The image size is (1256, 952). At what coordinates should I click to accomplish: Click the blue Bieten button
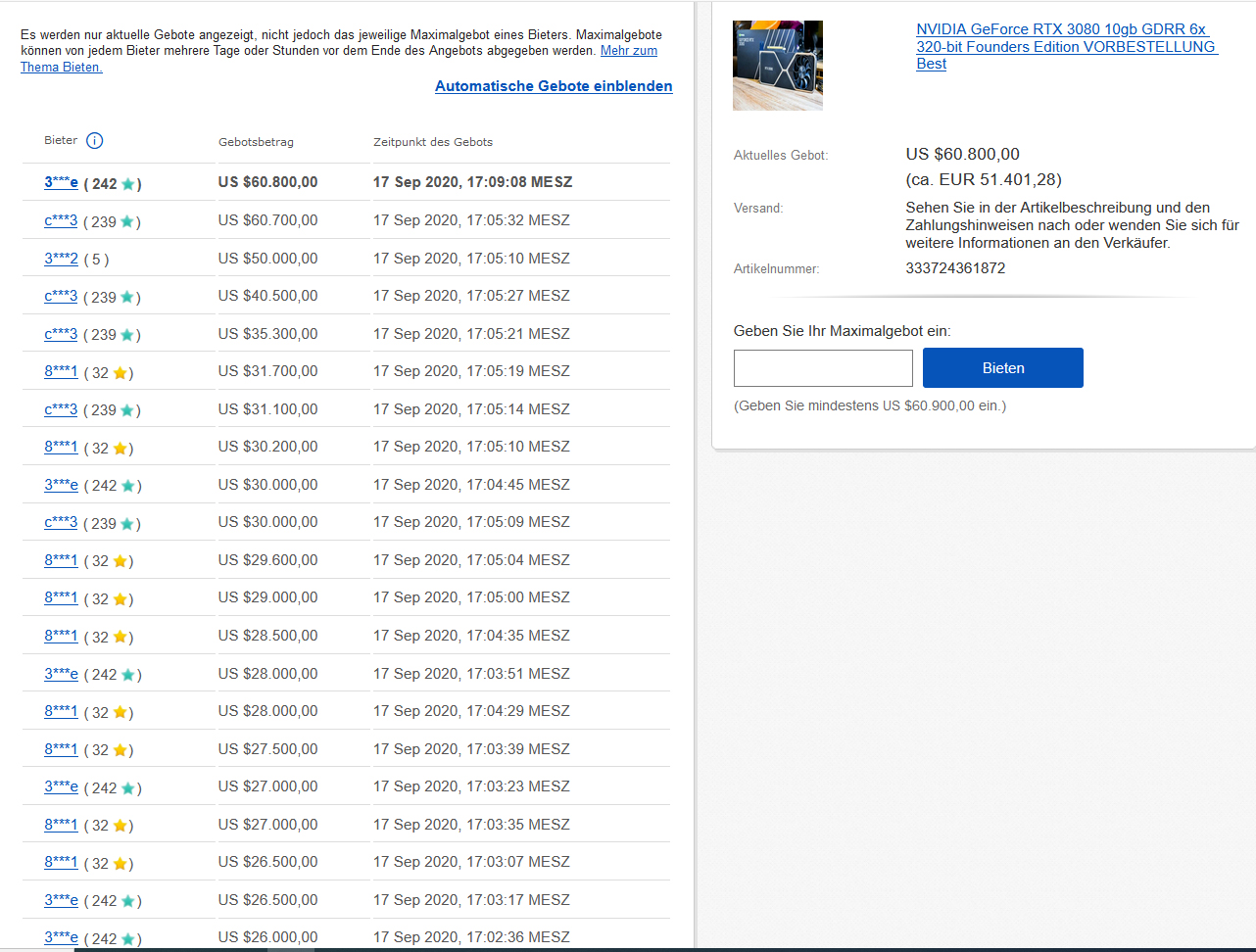coord(1003,368)
